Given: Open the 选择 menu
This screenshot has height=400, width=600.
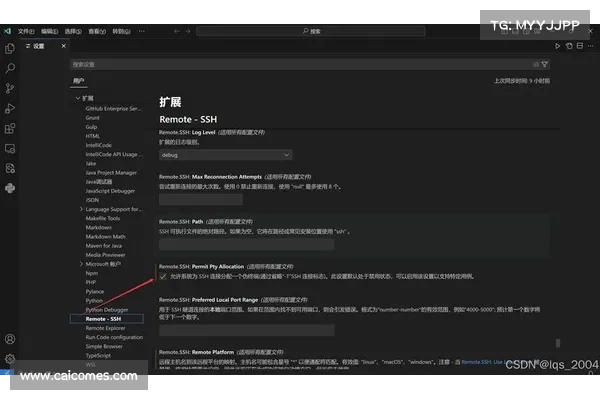Looking at the screenshot, I should click(73, 31).
